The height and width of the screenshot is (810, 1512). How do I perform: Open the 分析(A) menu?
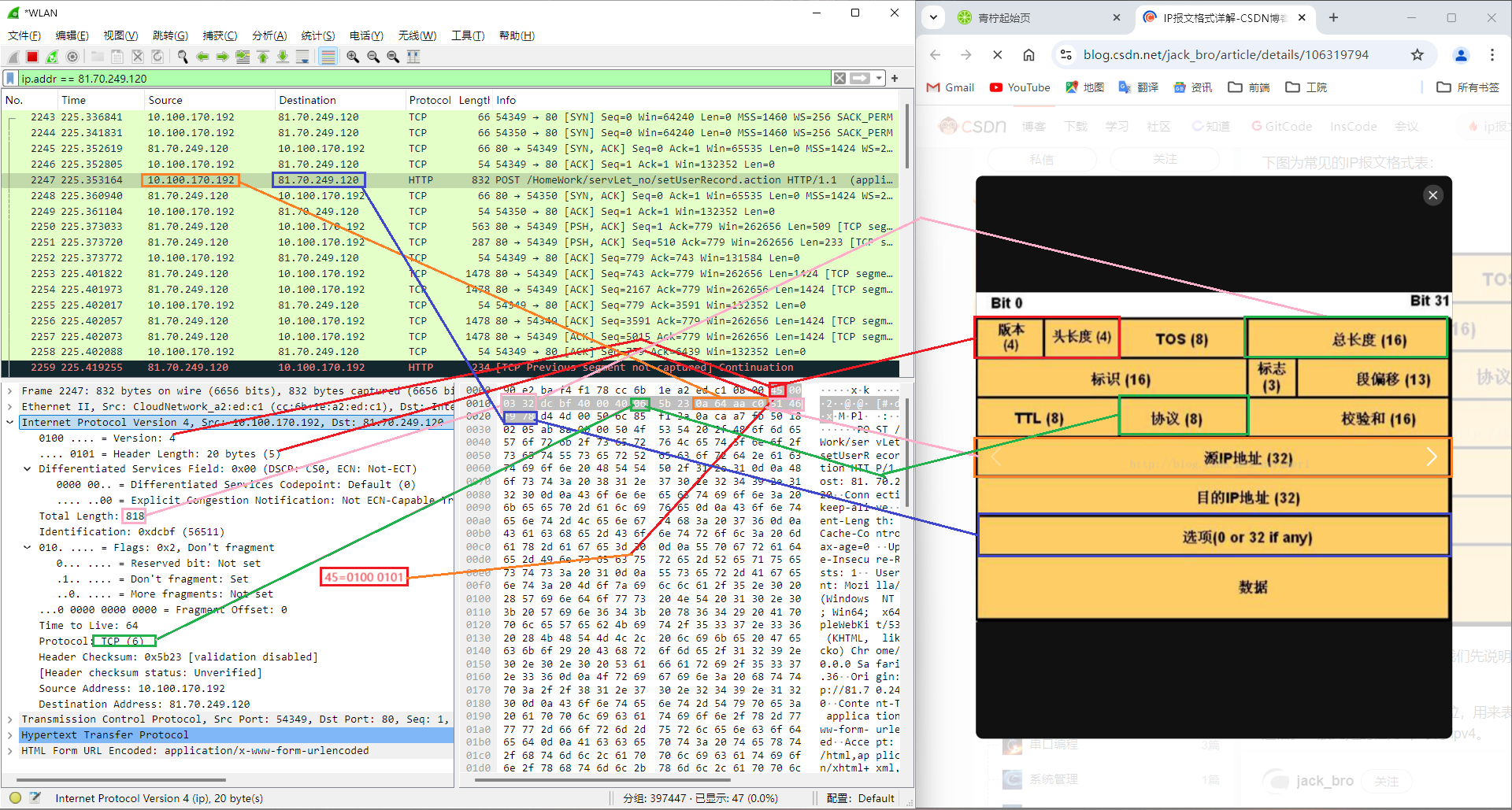click(x=269, y=35)
